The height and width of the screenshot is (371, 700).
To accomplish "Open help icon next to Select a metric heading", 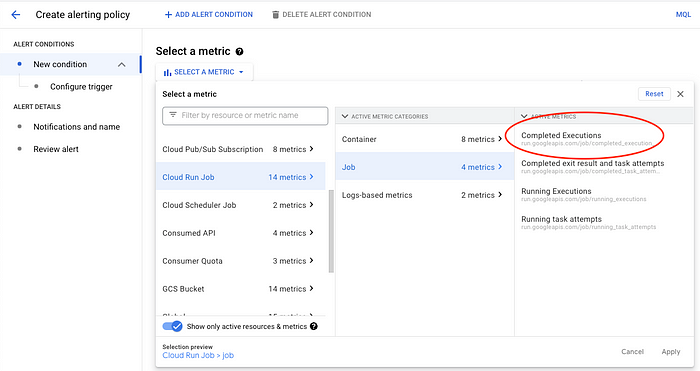I will (x=239, y=52).
